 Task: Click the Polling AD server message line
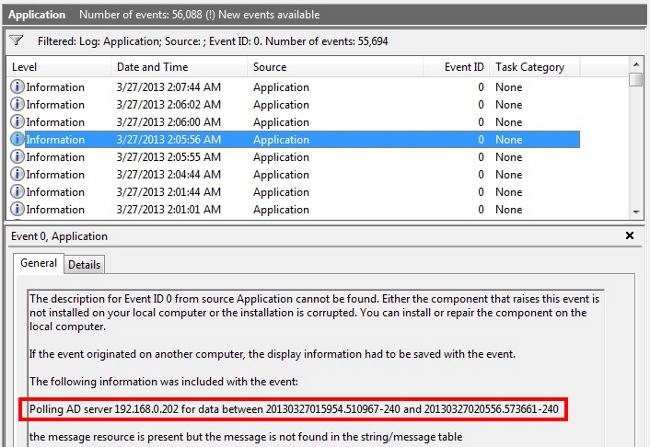pyautogui.click(x=293, y=409)
